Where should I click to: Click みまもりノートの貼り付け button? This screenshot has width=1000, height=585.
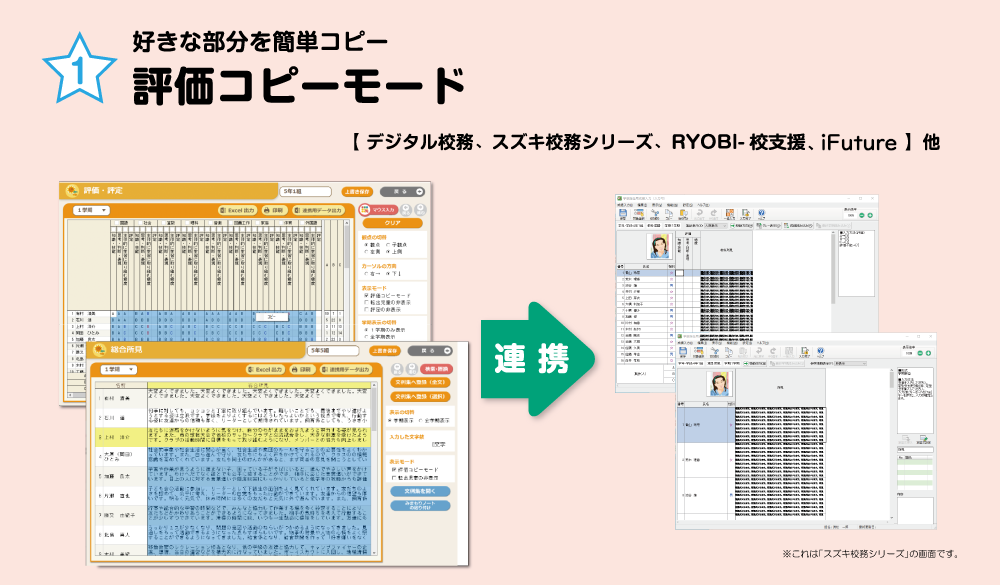[420, 505]
